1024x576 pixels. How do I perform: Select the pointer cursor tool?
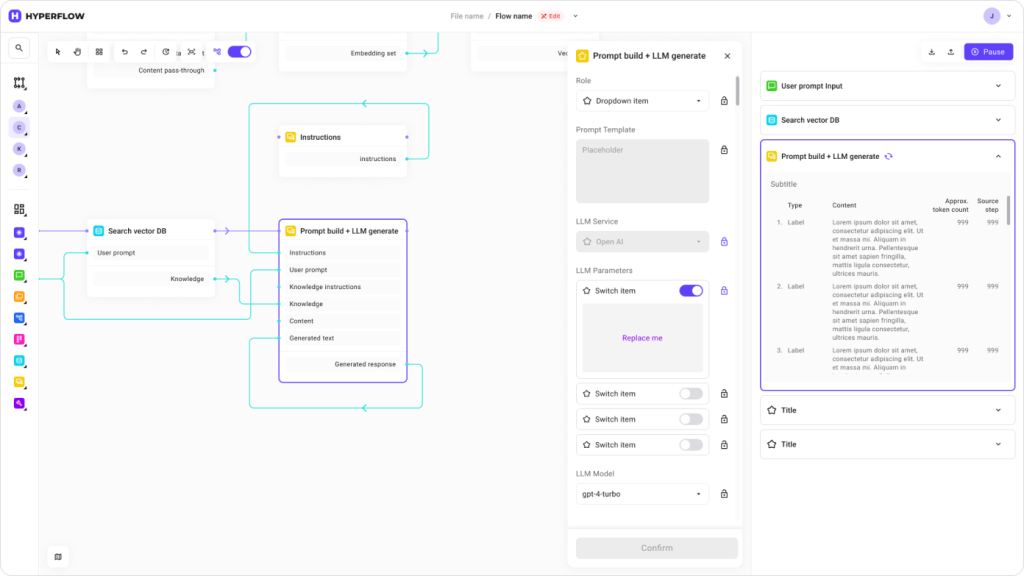pyautogui.click(x=58, y=51)
